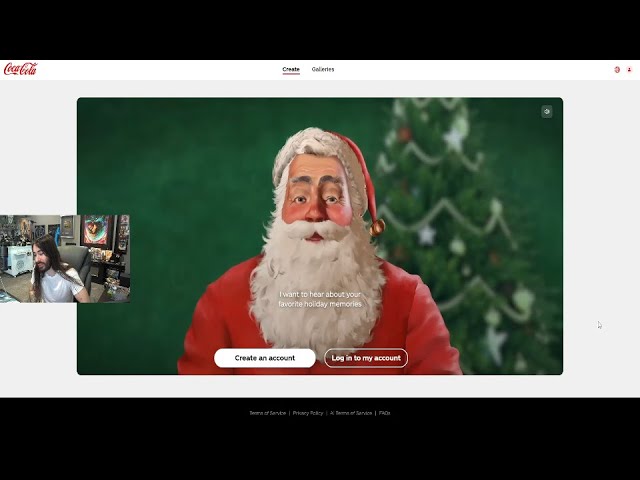640x480 pixels.
Task: Open the AI Terms of Service link
Action: (351, 413)
